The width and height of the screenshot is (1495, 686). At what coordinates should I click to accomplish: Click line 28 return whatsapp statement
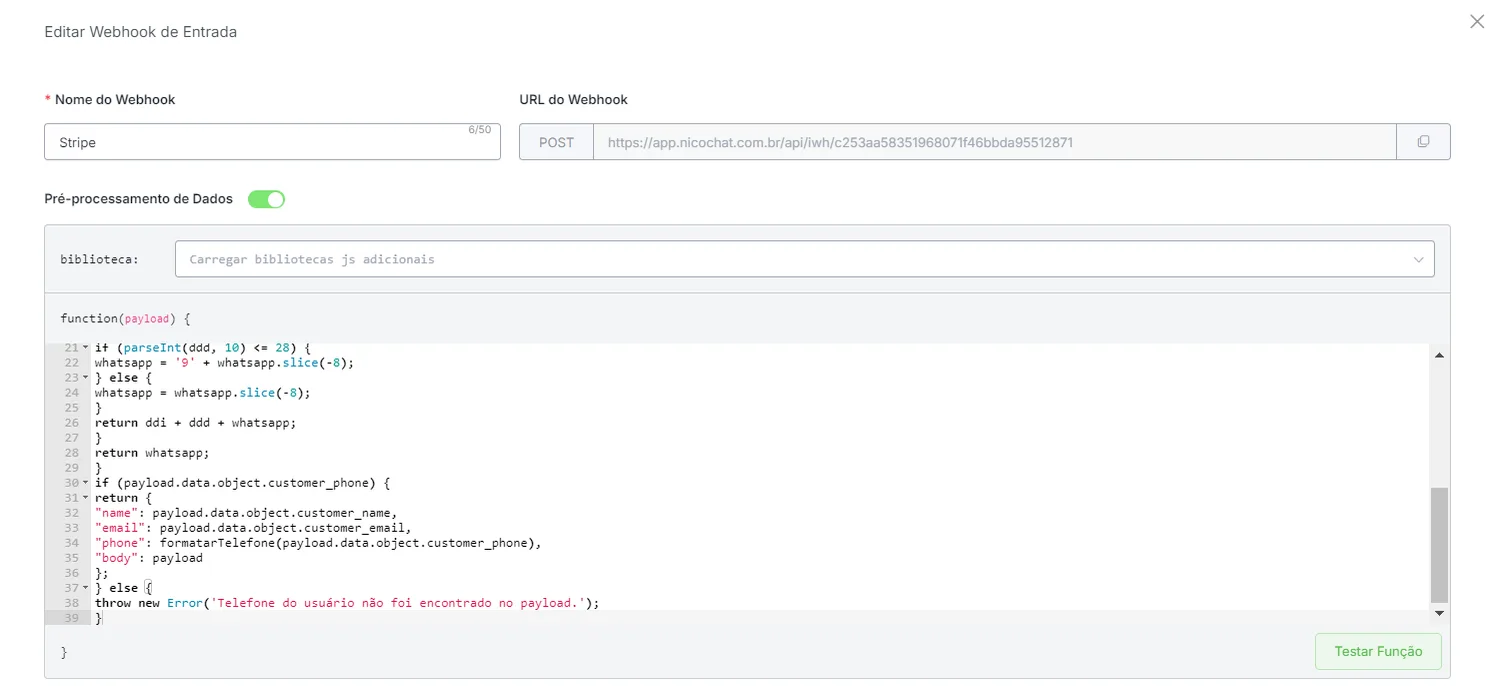pos(153,453)
